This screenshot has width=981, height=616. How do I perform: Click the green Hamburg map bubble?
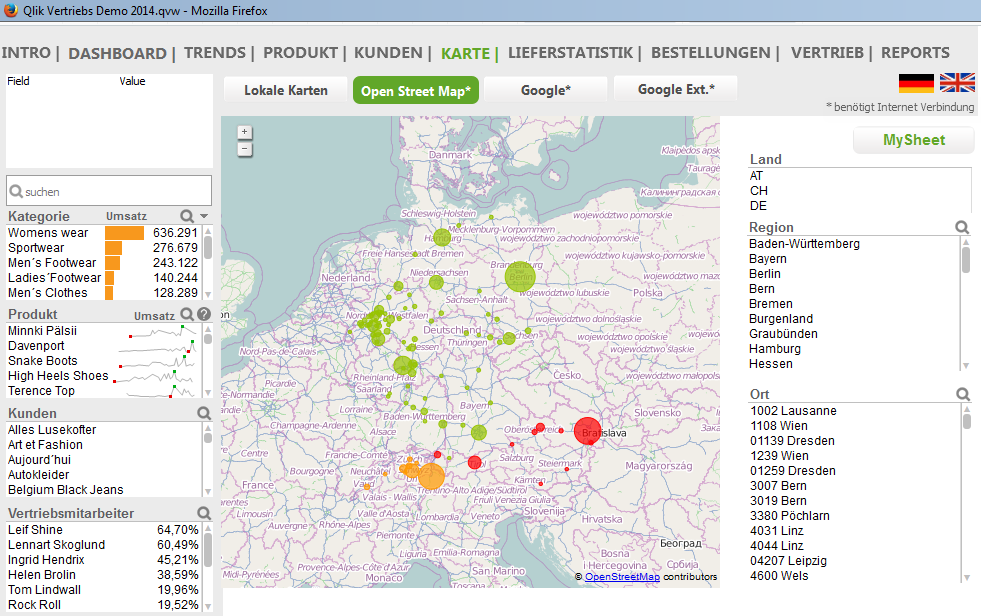tap(442, 238)
